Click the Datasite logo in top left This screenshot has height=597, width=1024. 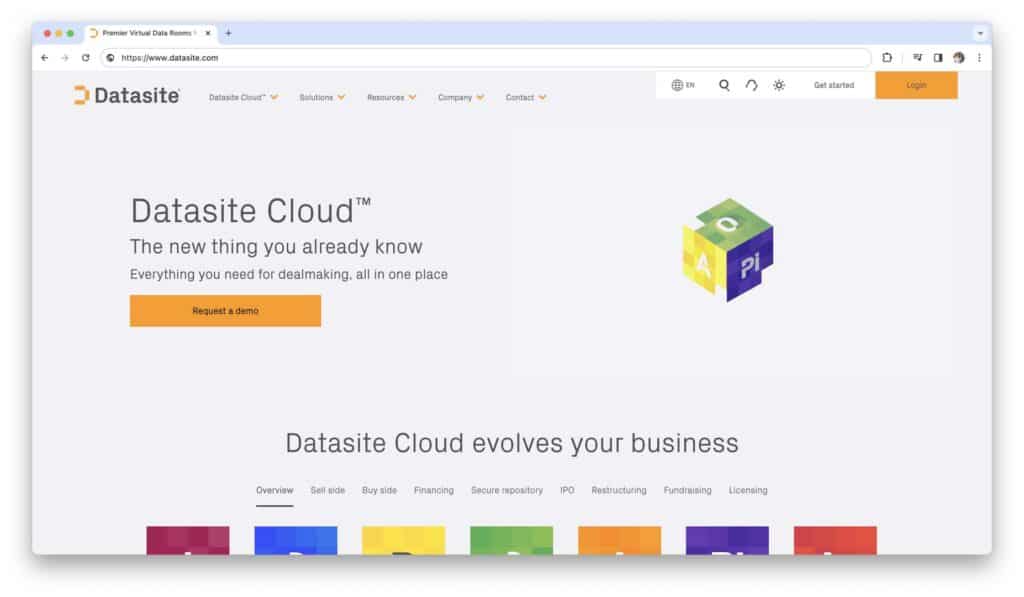coord(124,97)
